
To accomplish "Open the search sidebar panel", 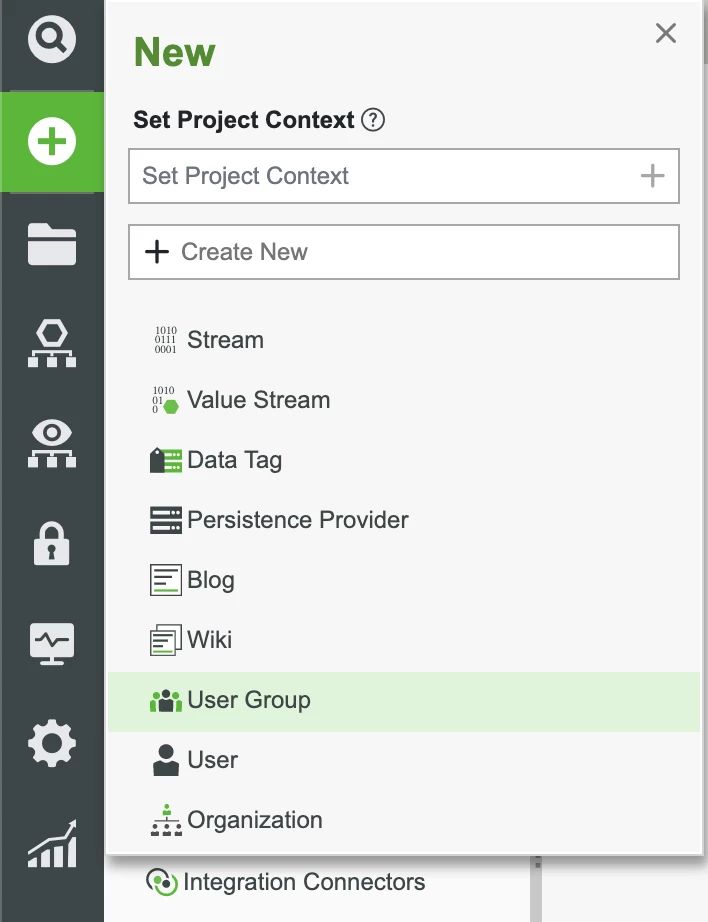I will (x=51, y=40).
